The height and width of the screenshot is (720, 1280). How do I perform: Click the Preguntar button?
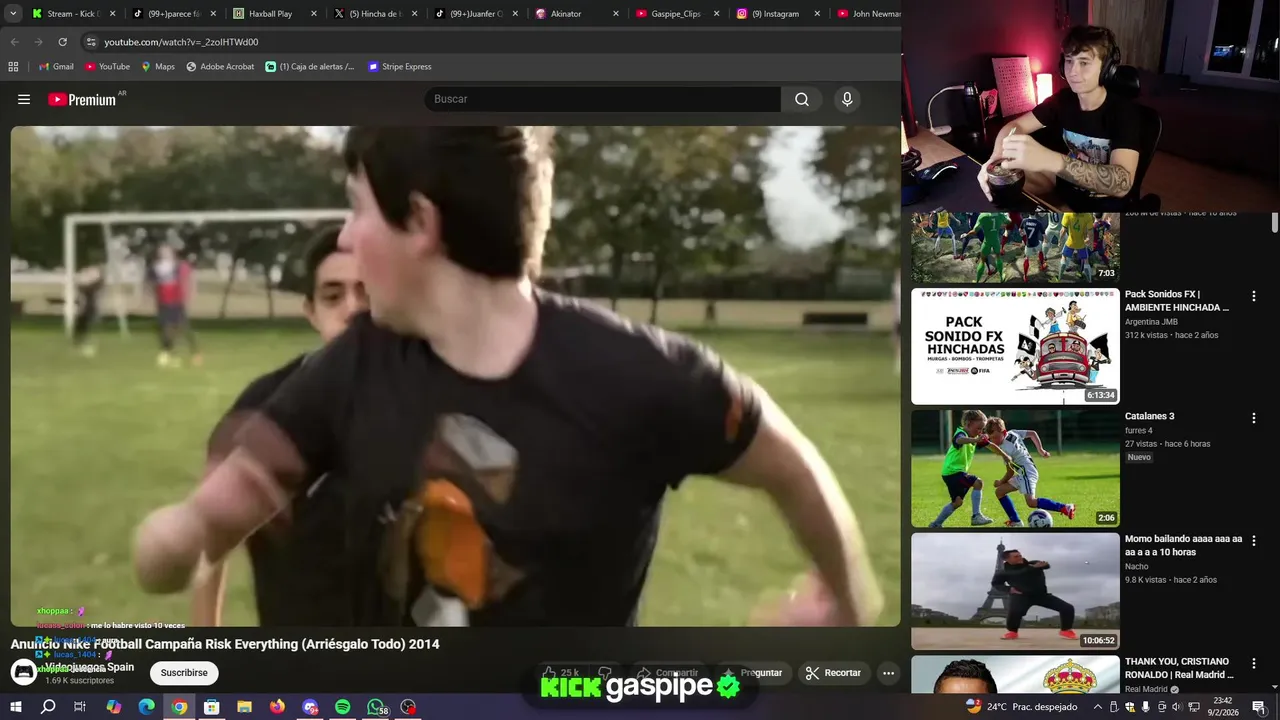click(x=752, y=673)
